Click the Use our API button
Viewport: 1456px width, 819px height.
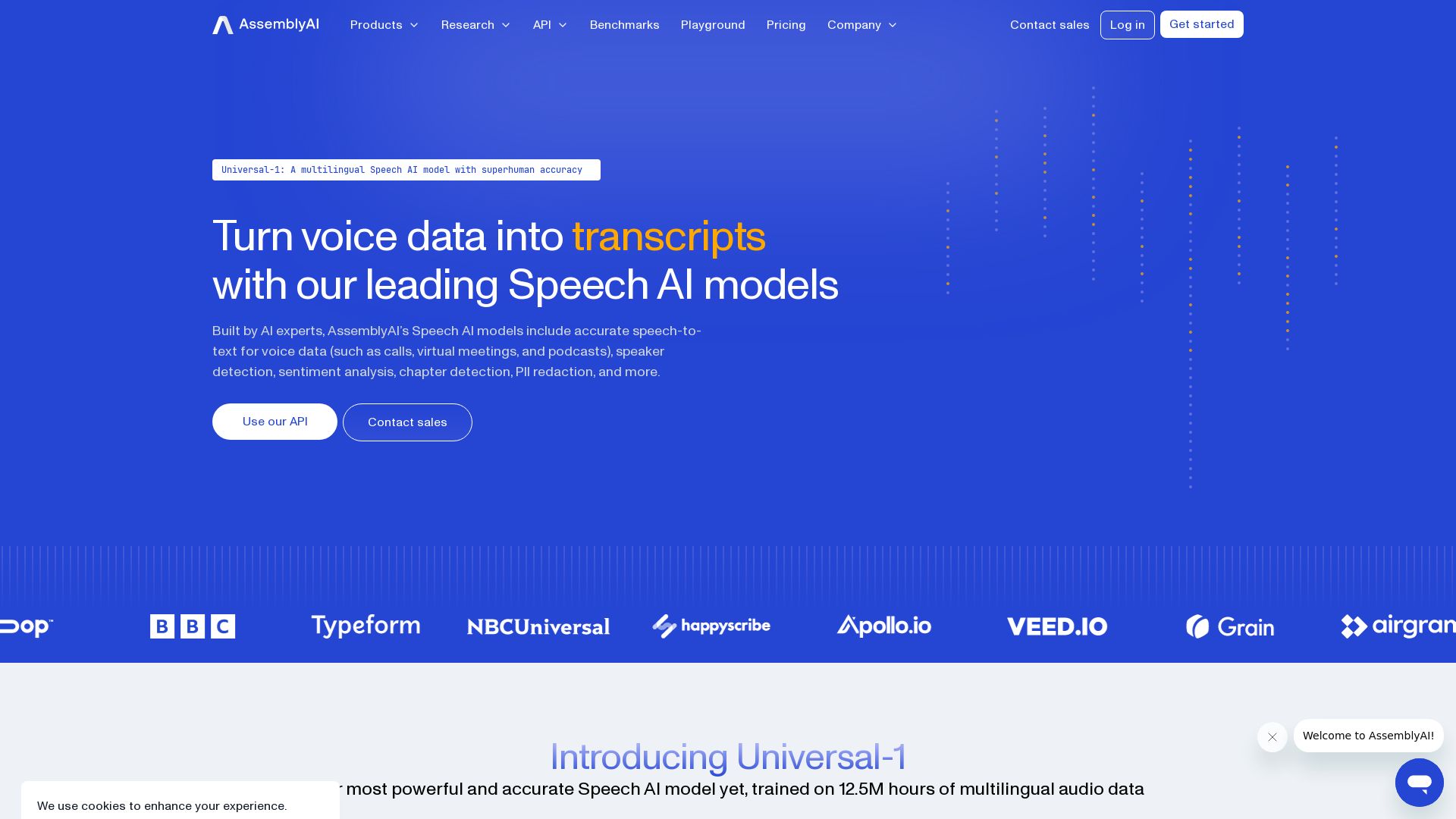point(274,421)
